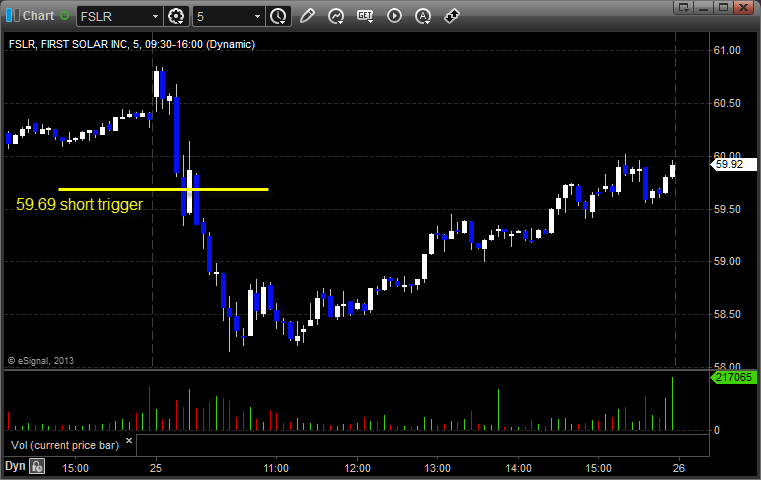Click the 59.50 price axis label
This screenshot has width=761, height=480.
727,209
